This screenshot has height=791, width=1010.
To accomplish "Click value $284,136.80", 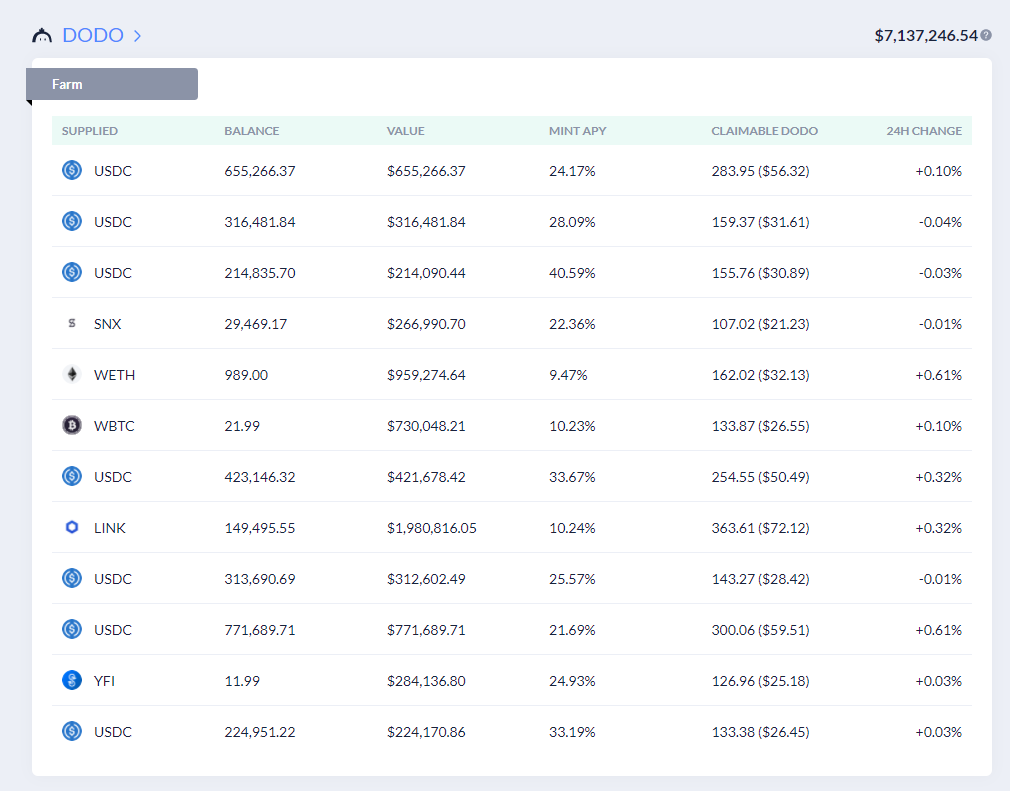I will coord(426,681).
